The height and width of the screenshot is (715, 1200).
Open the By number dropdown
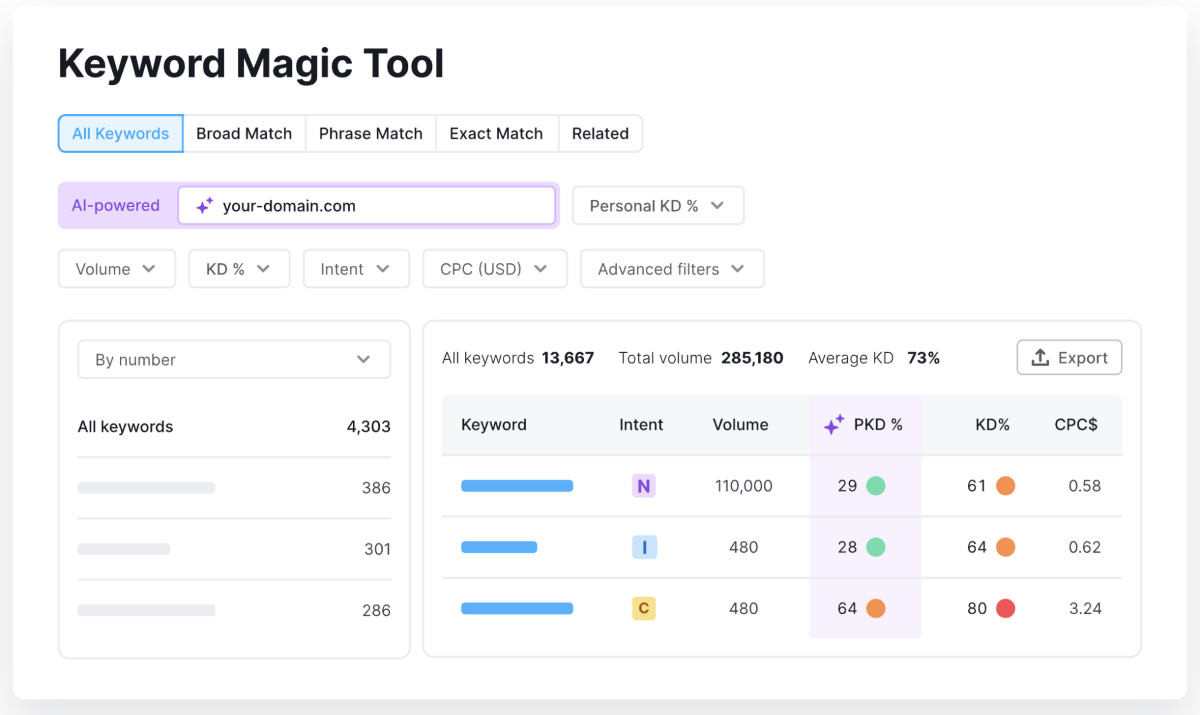(233, 358)
